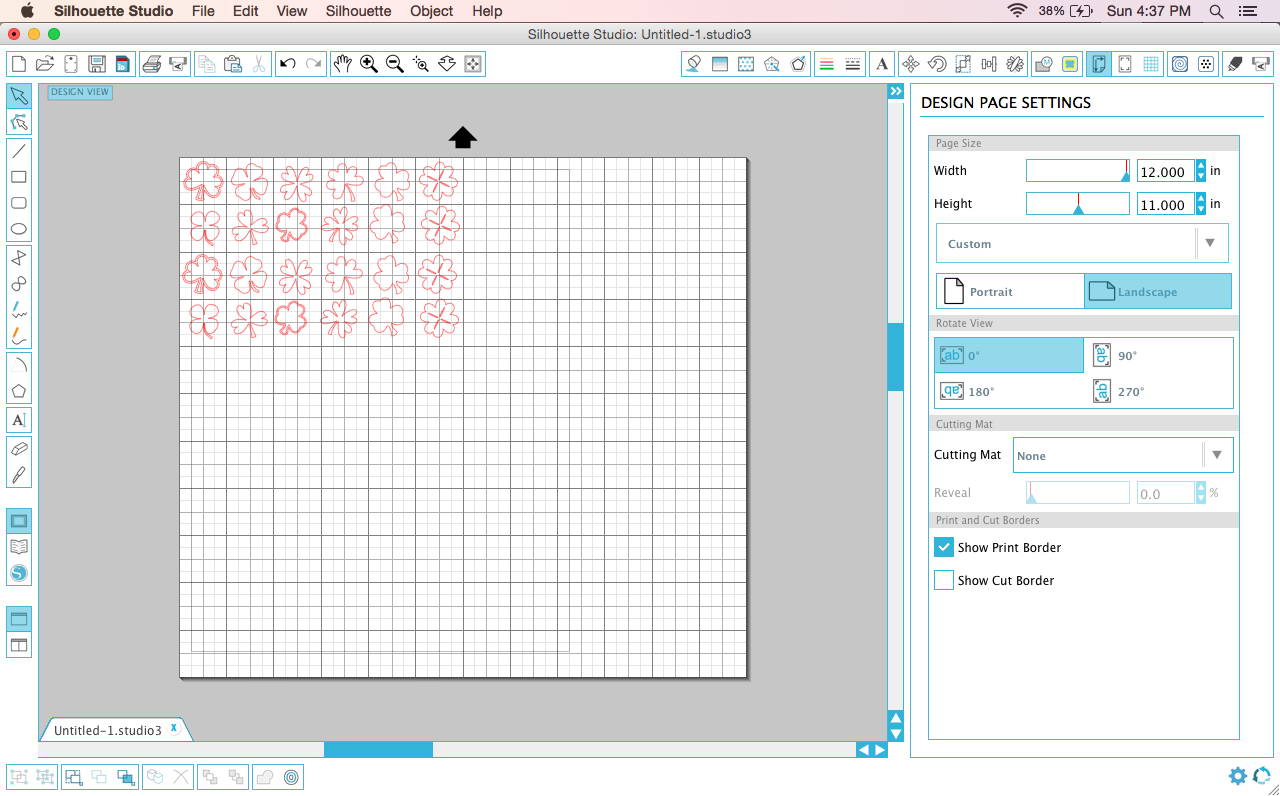Open the Library book icon
Image resolution: width=1280 pixels, height=796 pixels.
pos(19,547)
